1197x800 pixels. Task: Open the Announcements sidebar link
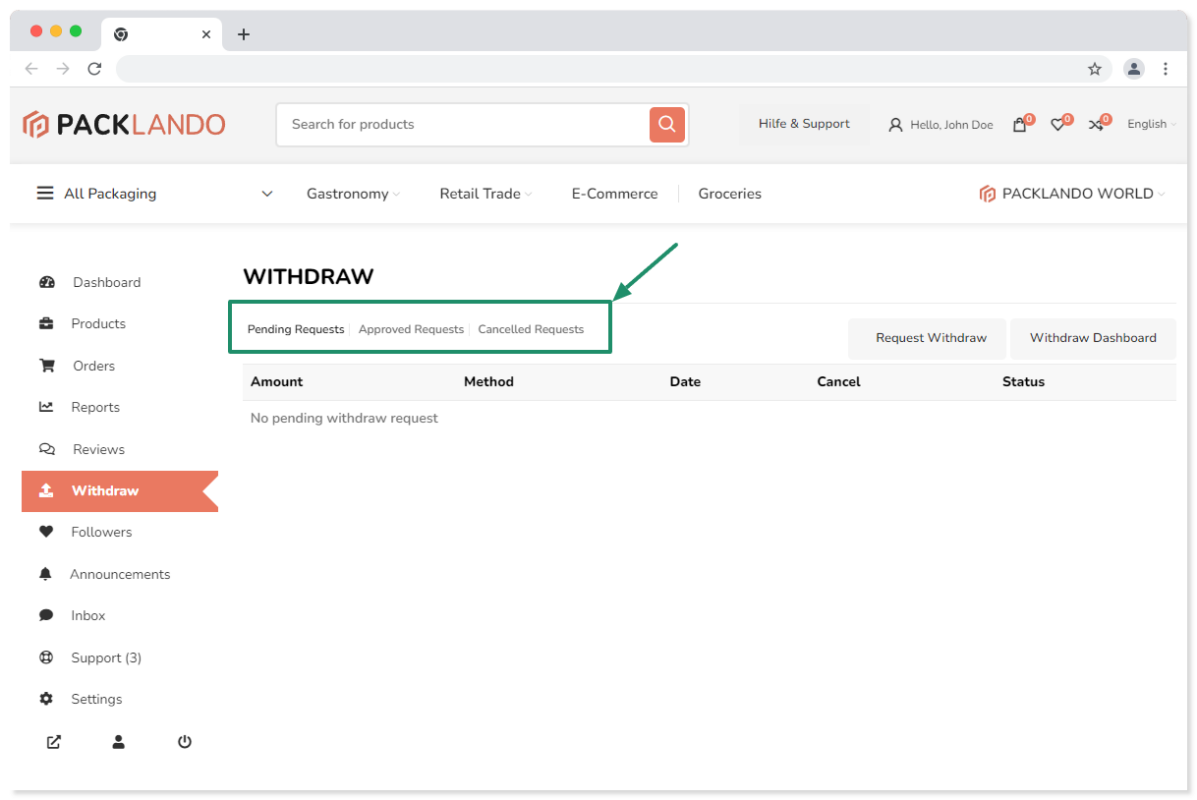coord(120,574)
